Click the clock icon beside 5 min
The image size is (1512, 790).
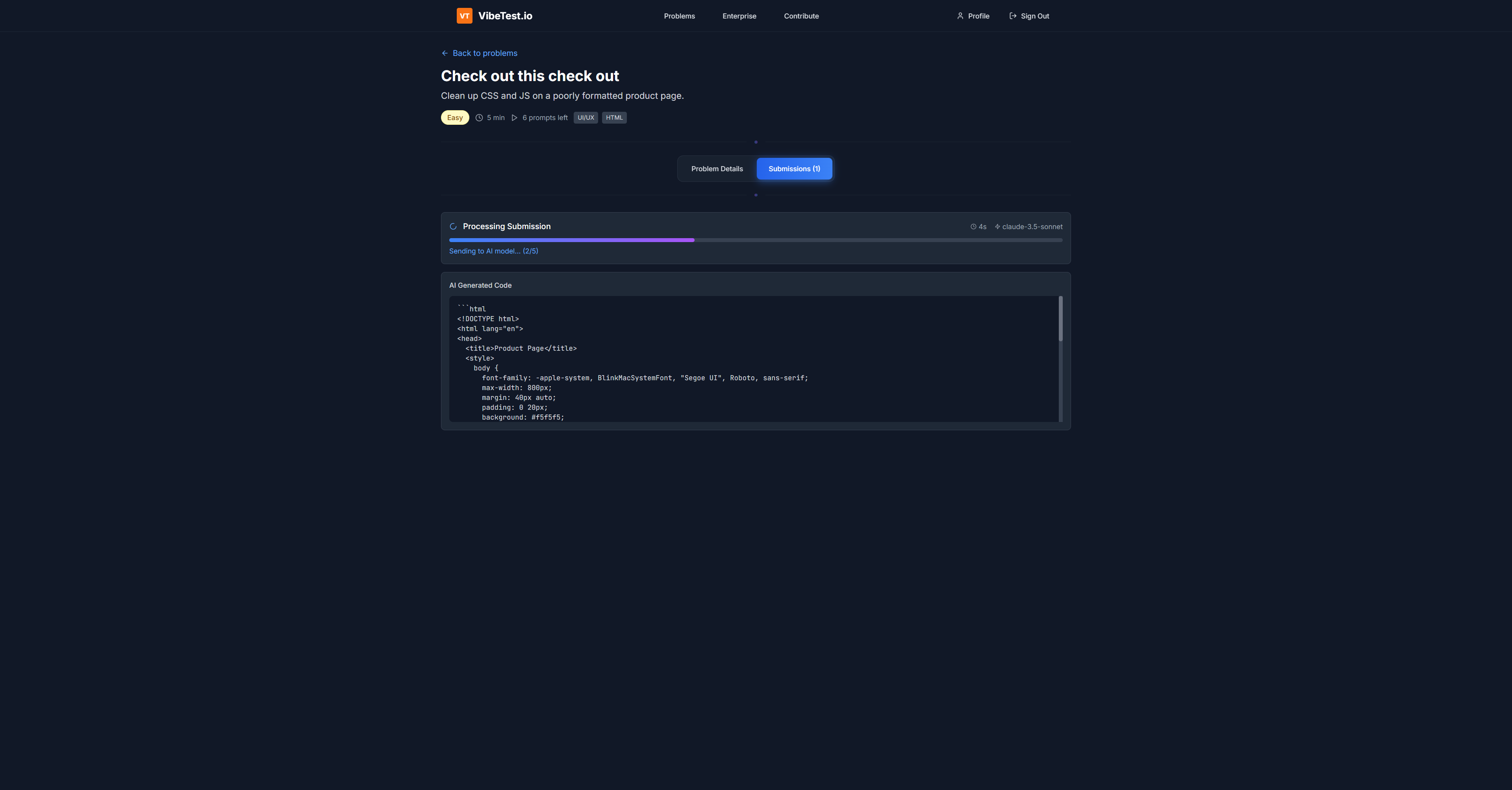479,118
